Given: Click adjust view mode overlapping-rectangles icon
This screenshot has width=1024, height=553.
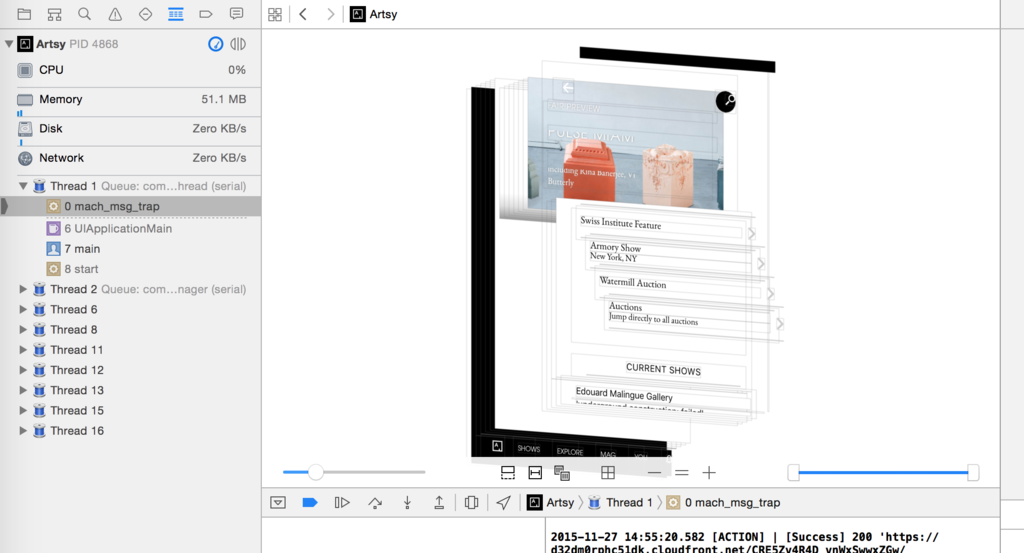Looking at the screenshot, I should click(x=562, y=473).
